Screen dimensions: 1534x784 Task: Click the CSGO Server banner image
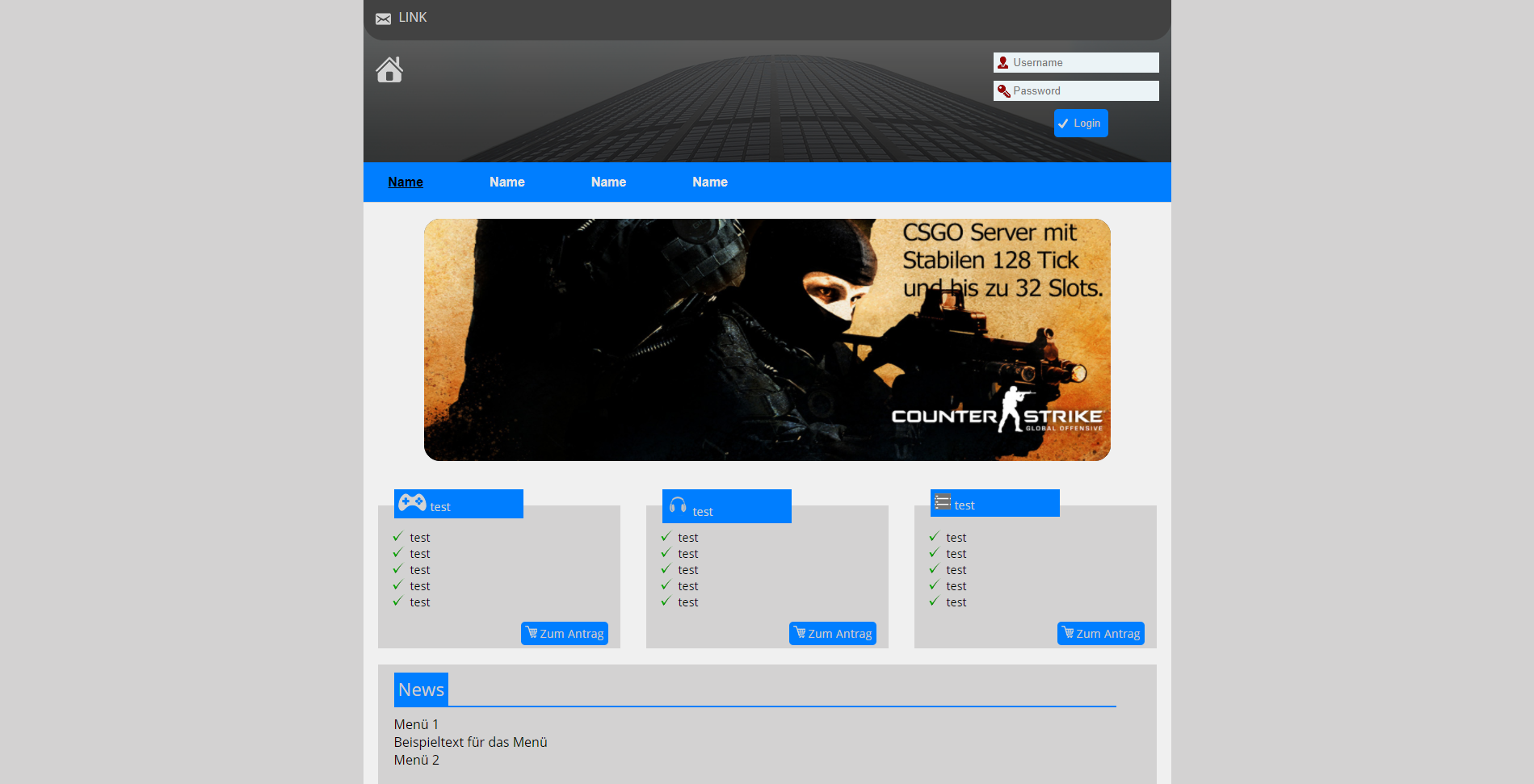(767, 340)
